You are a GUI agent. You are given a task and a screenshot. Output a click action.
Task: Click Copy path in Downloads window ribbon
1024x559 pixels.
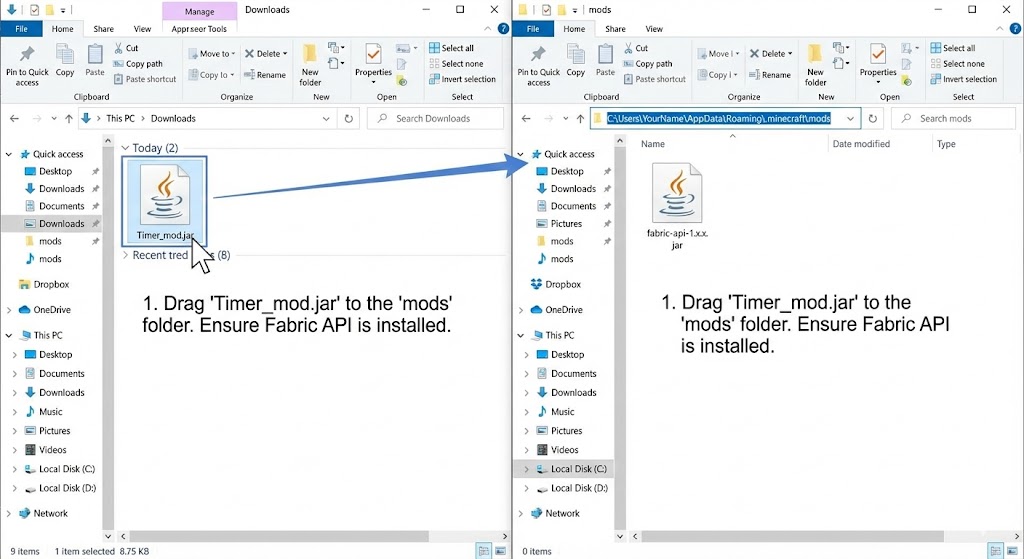click(138, 63)
